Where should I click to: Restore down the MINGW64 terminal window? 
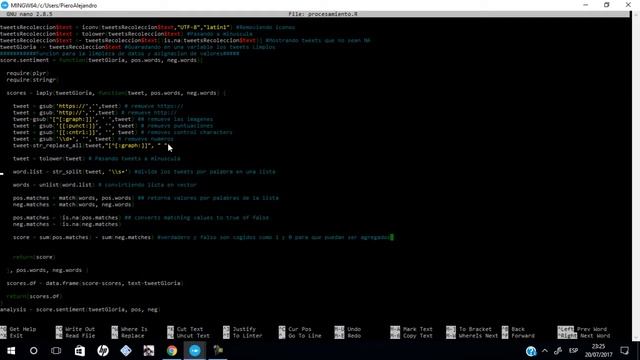[607, 5]
